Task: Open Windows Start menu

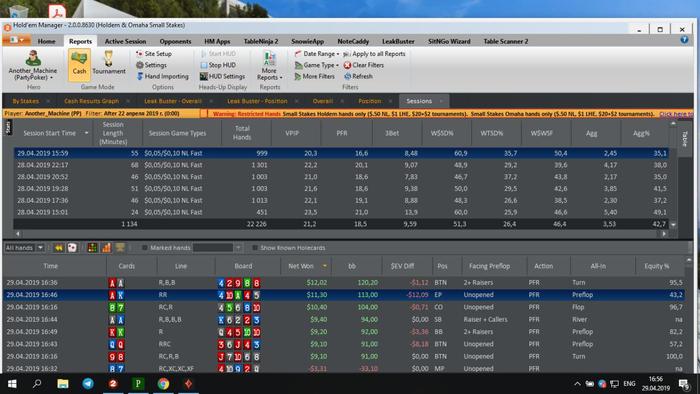Action: (x=12, y=384)
